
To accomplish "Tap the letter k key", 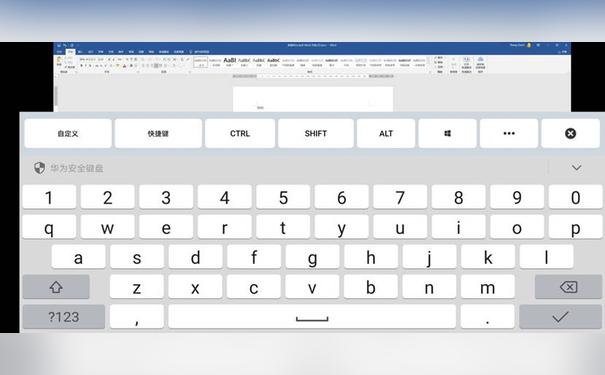I will (x=488, y=257).
